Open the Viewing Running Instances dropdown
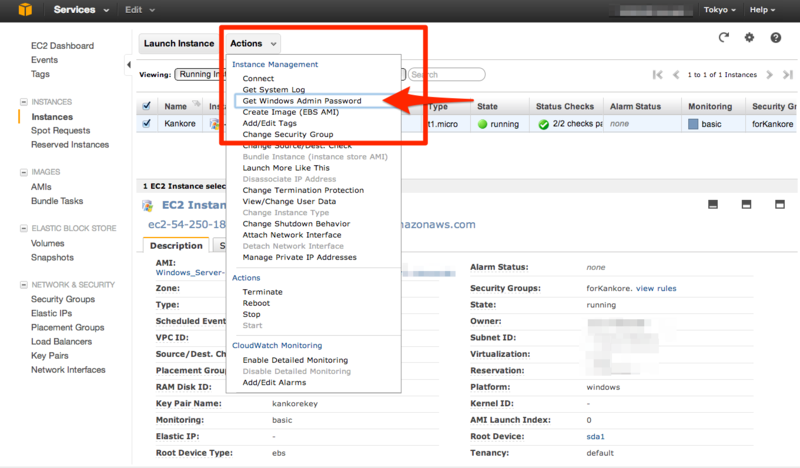This screenshot has height=468, width=800. click(x=200, y=75)
